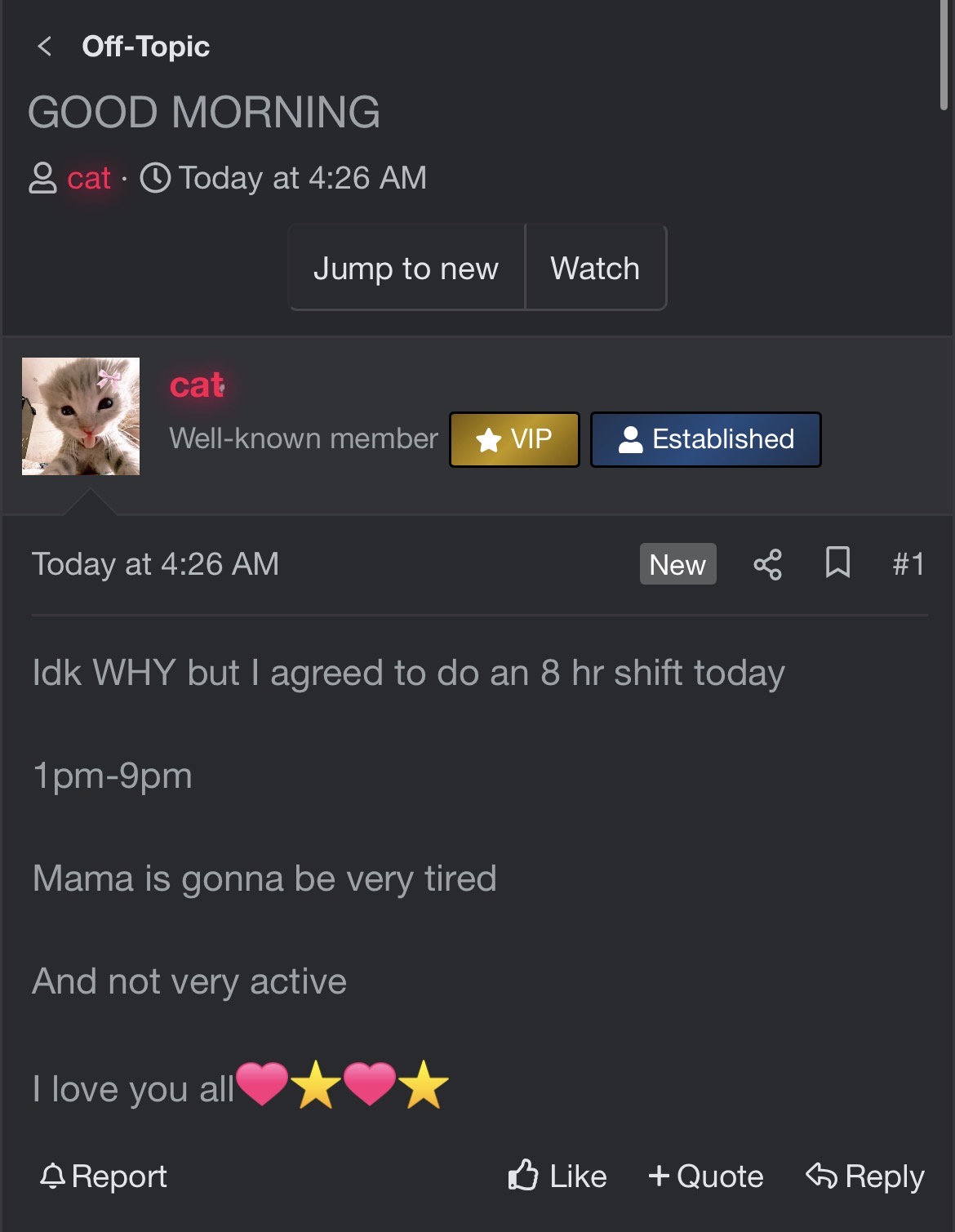Screen dimensions: 955x1232
Task: Click the vertical scrollbar thumb
Action: [x=944, y=55]
